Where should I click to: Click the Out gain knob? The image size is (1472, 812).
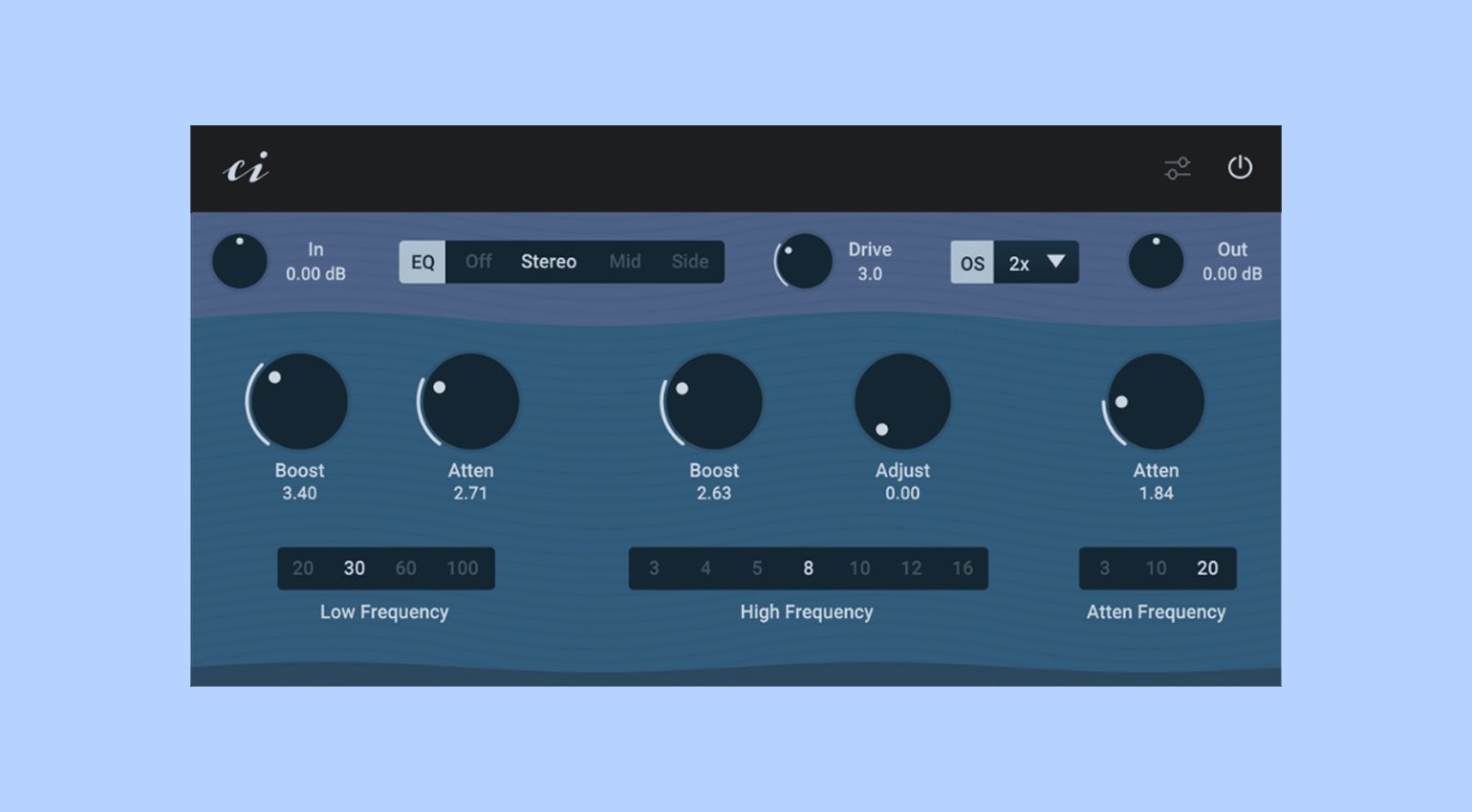1156,261
